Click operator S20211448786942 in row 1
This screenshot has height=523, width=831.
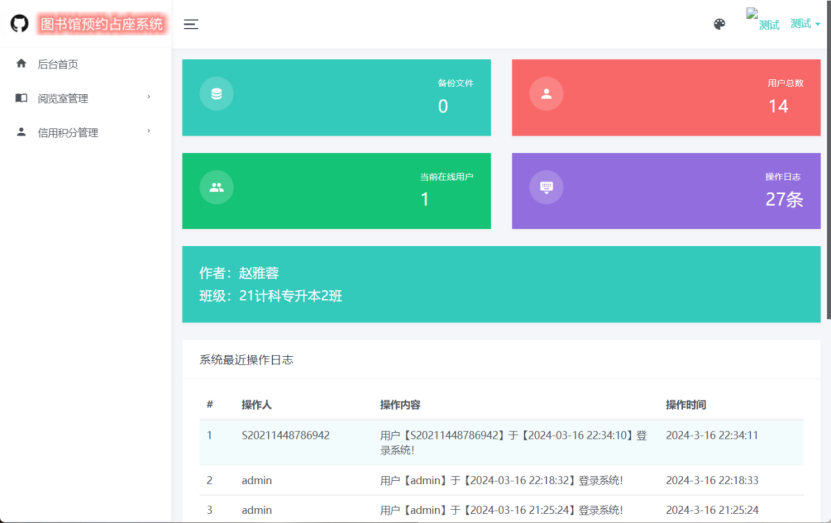click(286, 435)
